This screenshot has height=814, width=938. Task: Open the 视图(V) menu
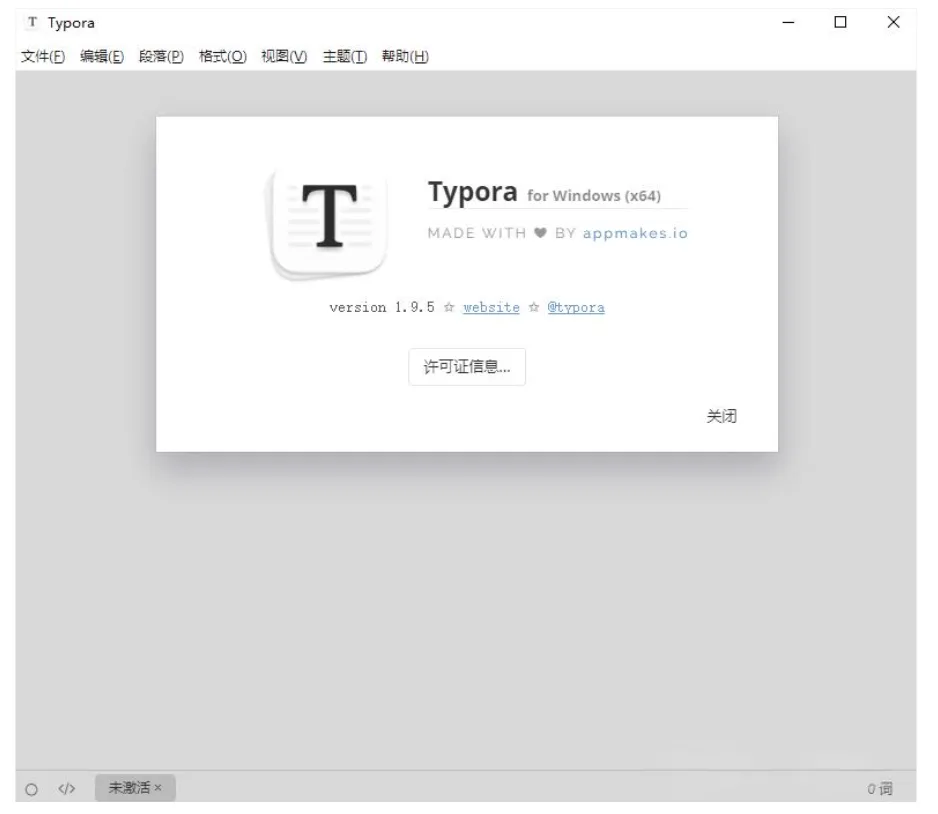click(x=284, y=56)
